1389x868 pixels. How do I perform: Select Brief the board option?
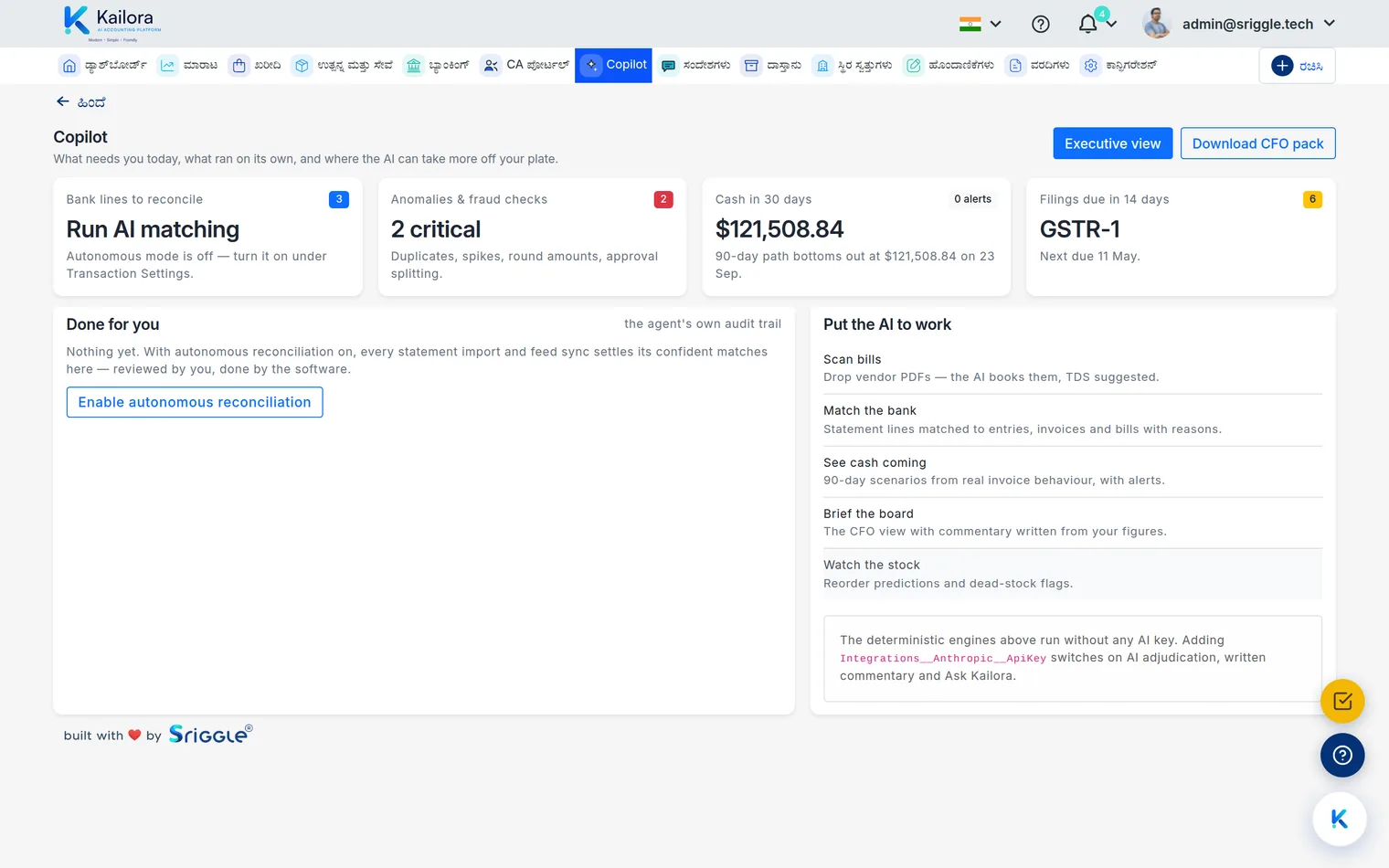[x=1072, y=523]
